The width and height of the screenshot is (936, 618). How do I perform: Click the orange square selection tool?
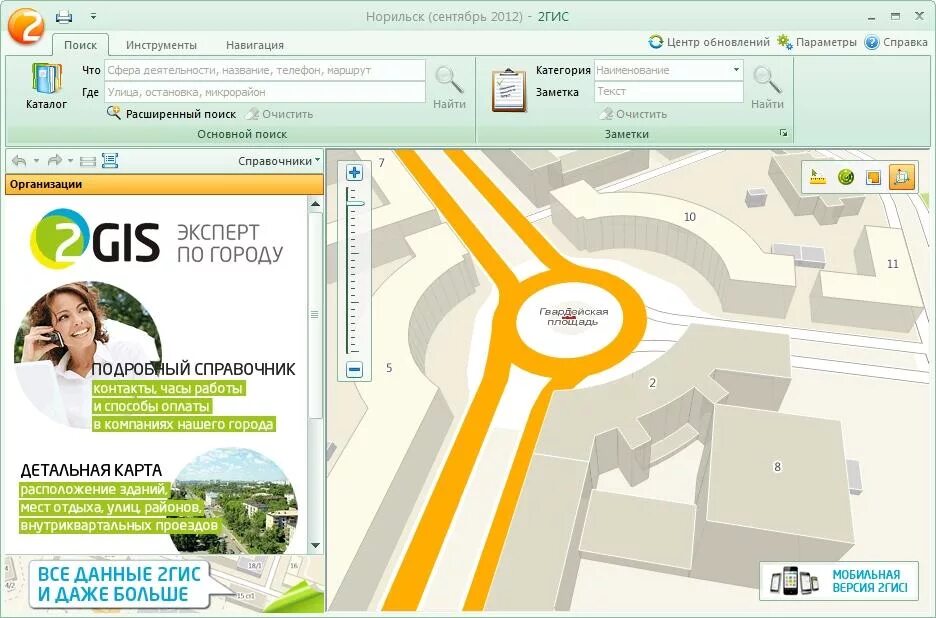click(x=873, y=177)
